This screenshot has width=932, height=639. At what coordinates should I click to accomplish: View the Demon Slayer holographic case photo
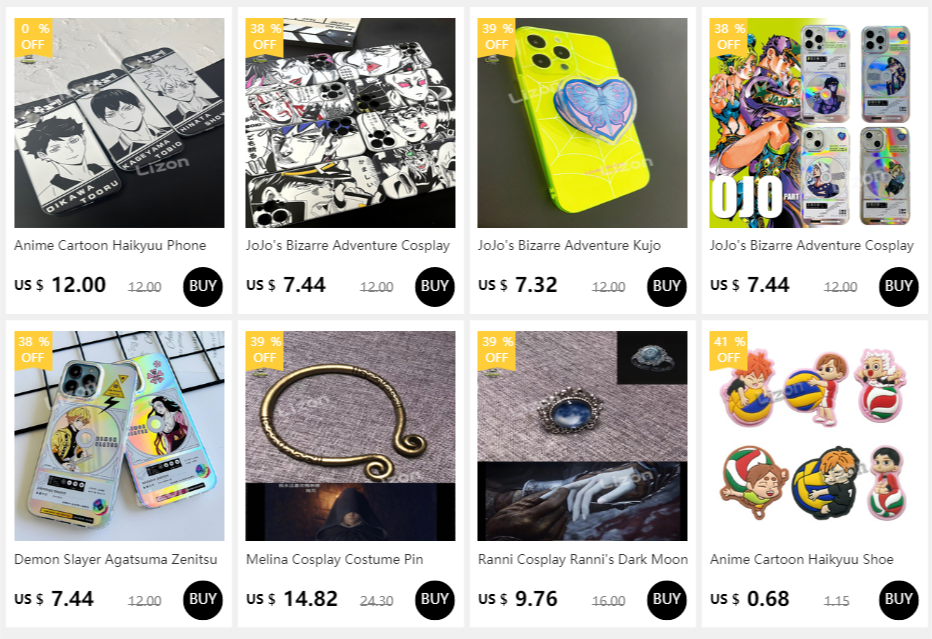119,436
